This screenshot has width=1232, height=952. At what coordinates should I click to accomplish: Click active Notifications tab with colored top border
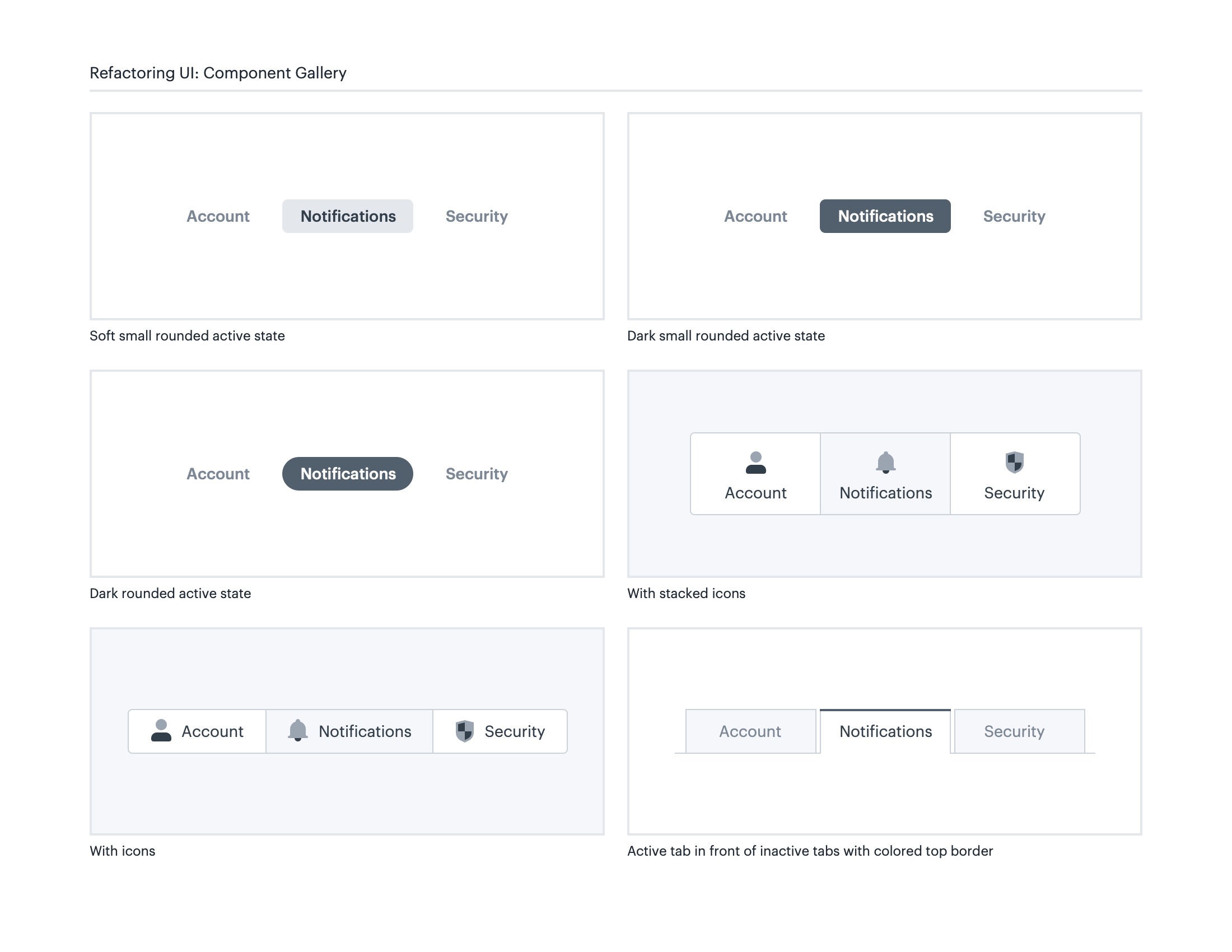point(885,731)
